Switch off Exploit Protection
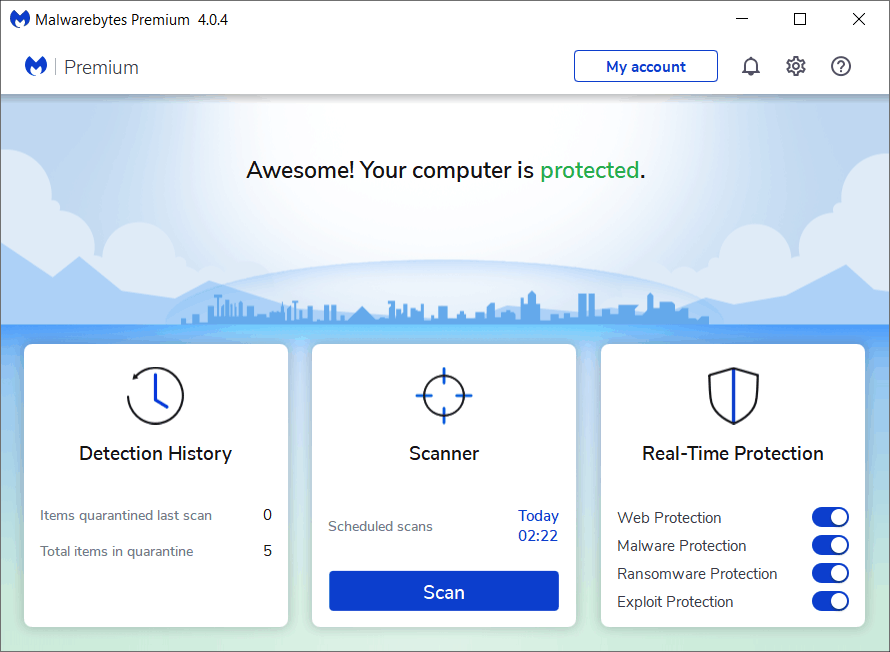Screen dimensions: 890x652 (x=830, y=601)
